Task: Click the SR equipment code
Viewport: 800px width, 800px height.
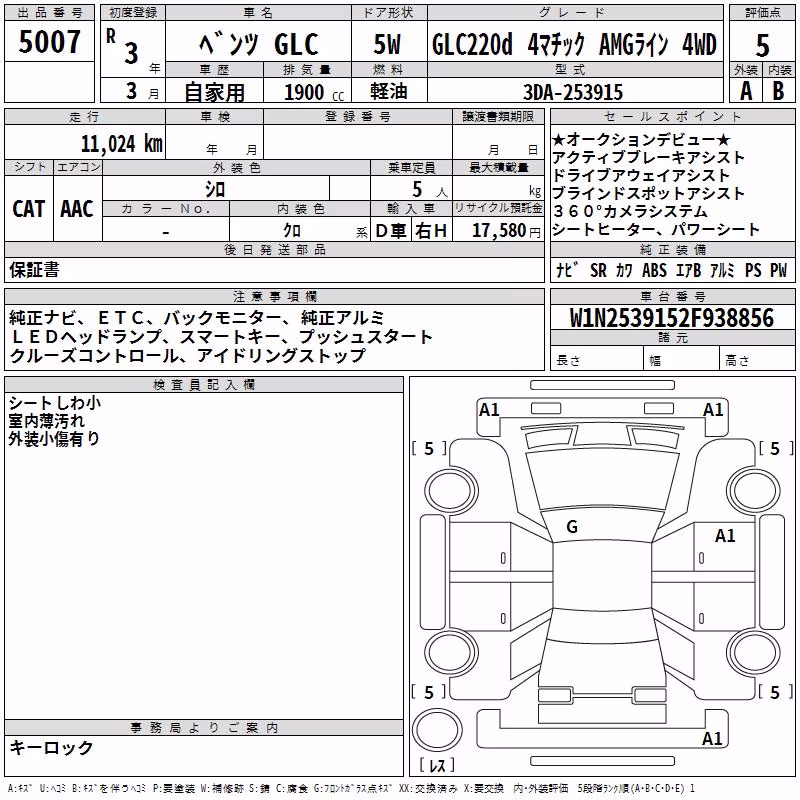Action: [x=598, y=270]
